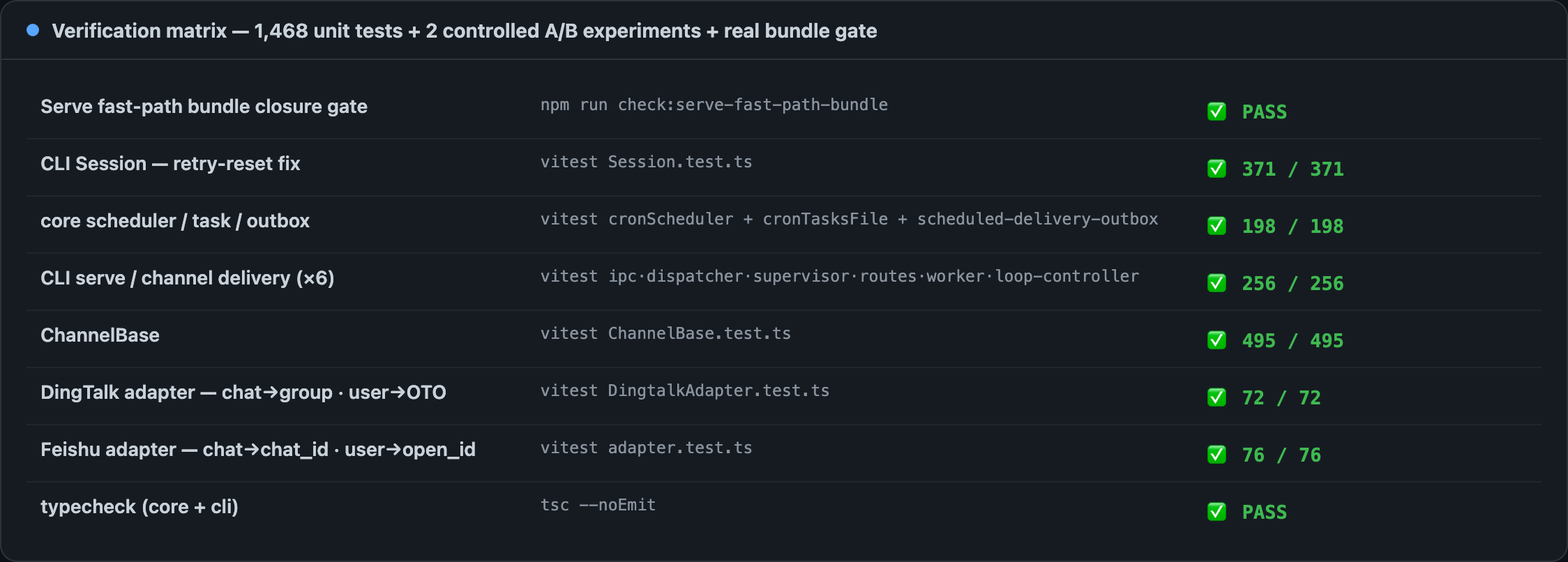This screenshot has height=562, width=1568.
Task: Click the blue status dot beside Verification matrix
Action: 33,30
